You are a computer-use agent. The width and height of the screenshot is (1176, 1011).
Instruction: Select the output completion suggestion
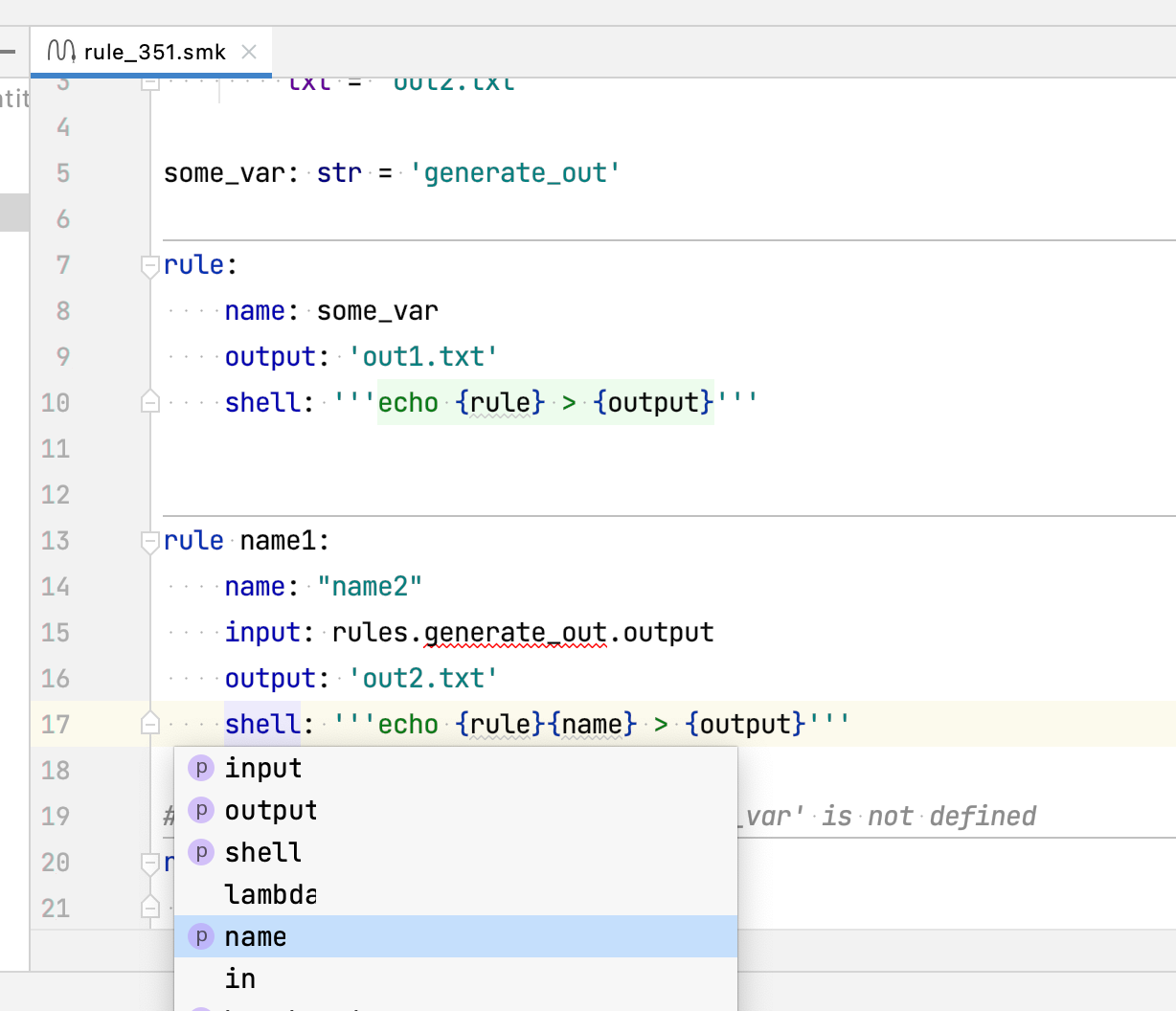click(x=271, y=809)
